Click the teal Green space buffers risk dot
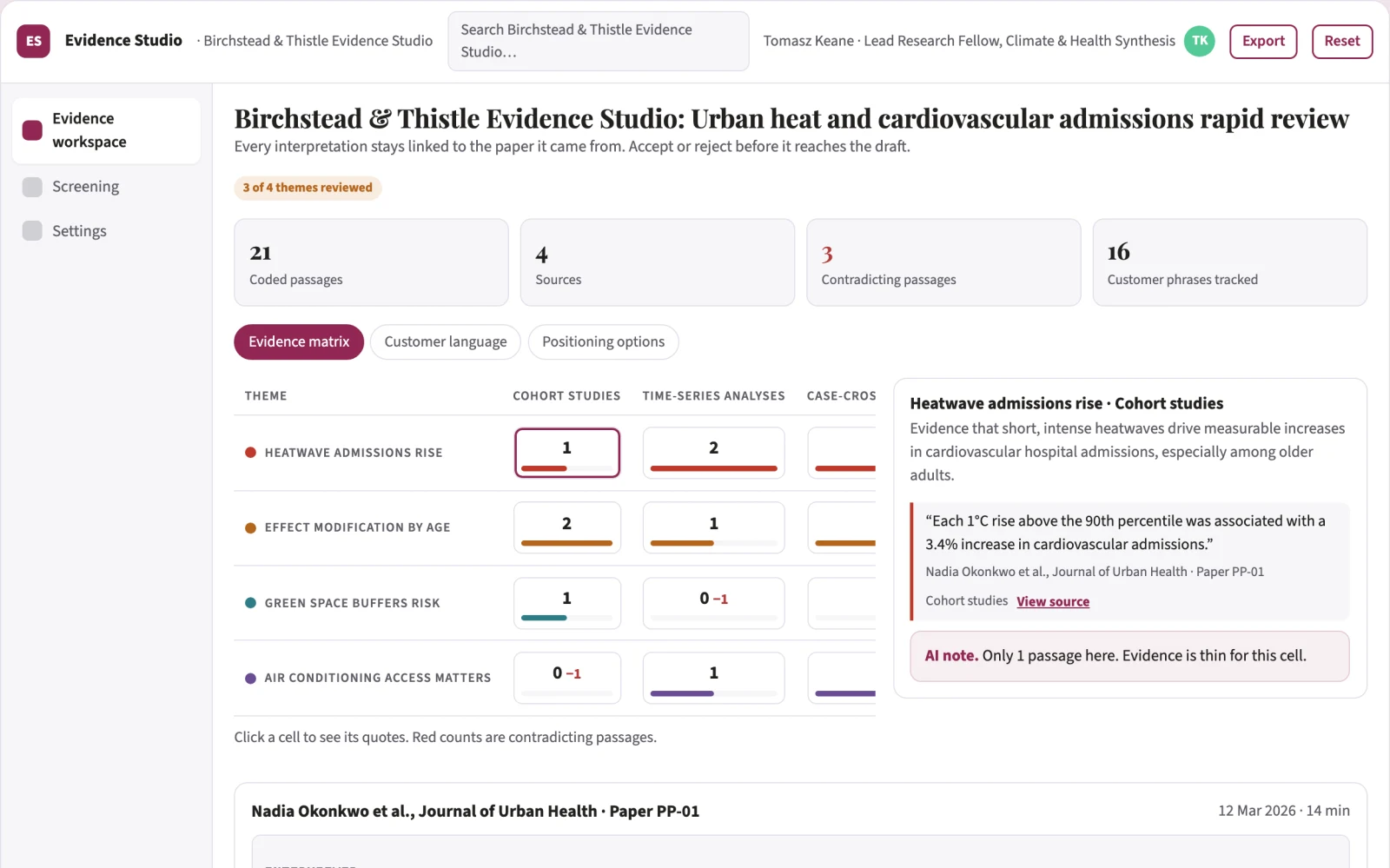The width and height of the screenshot is (1390, 868). pos(250,603)
